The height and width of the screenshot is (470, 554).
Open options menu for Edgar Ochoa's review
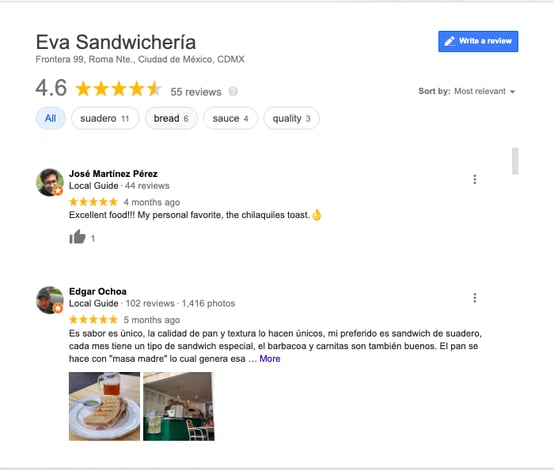475,298
